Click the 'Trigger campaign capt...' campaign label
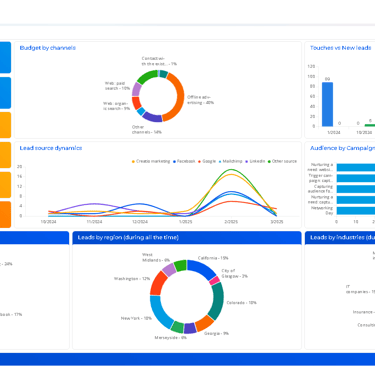Screen dimensions: 375x366 coord(320,178)
